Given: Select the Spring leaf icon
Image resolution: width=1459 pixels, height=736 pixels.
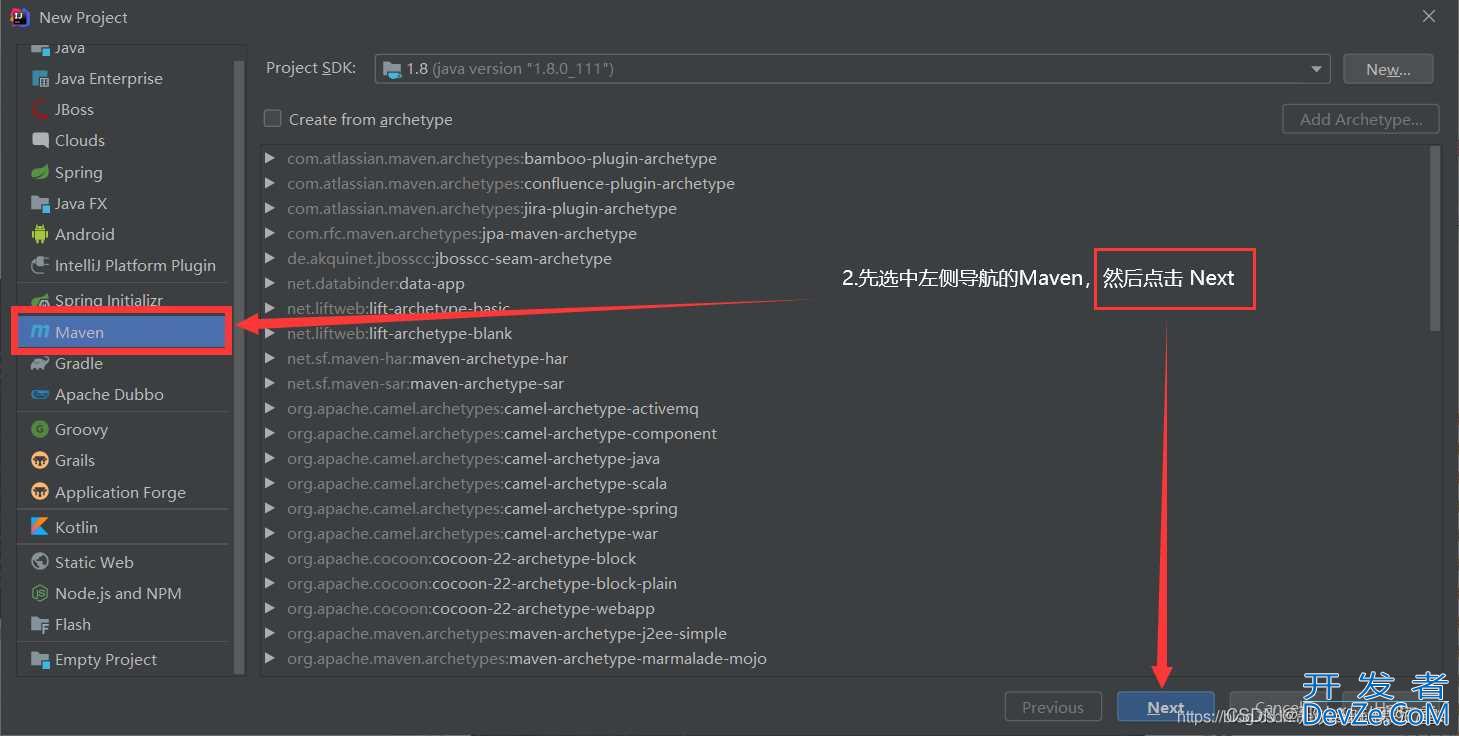Looking at the screenshot, I should [x=40, y=172].
